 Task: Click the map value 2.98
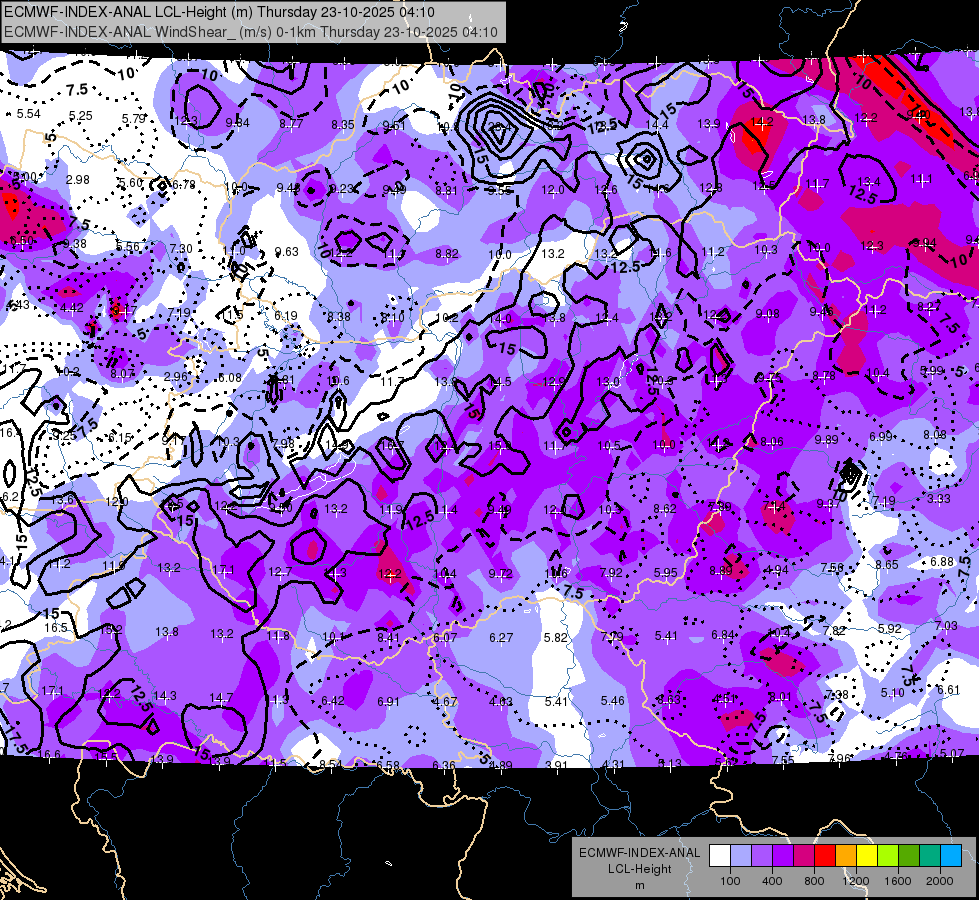coord(77,180)
